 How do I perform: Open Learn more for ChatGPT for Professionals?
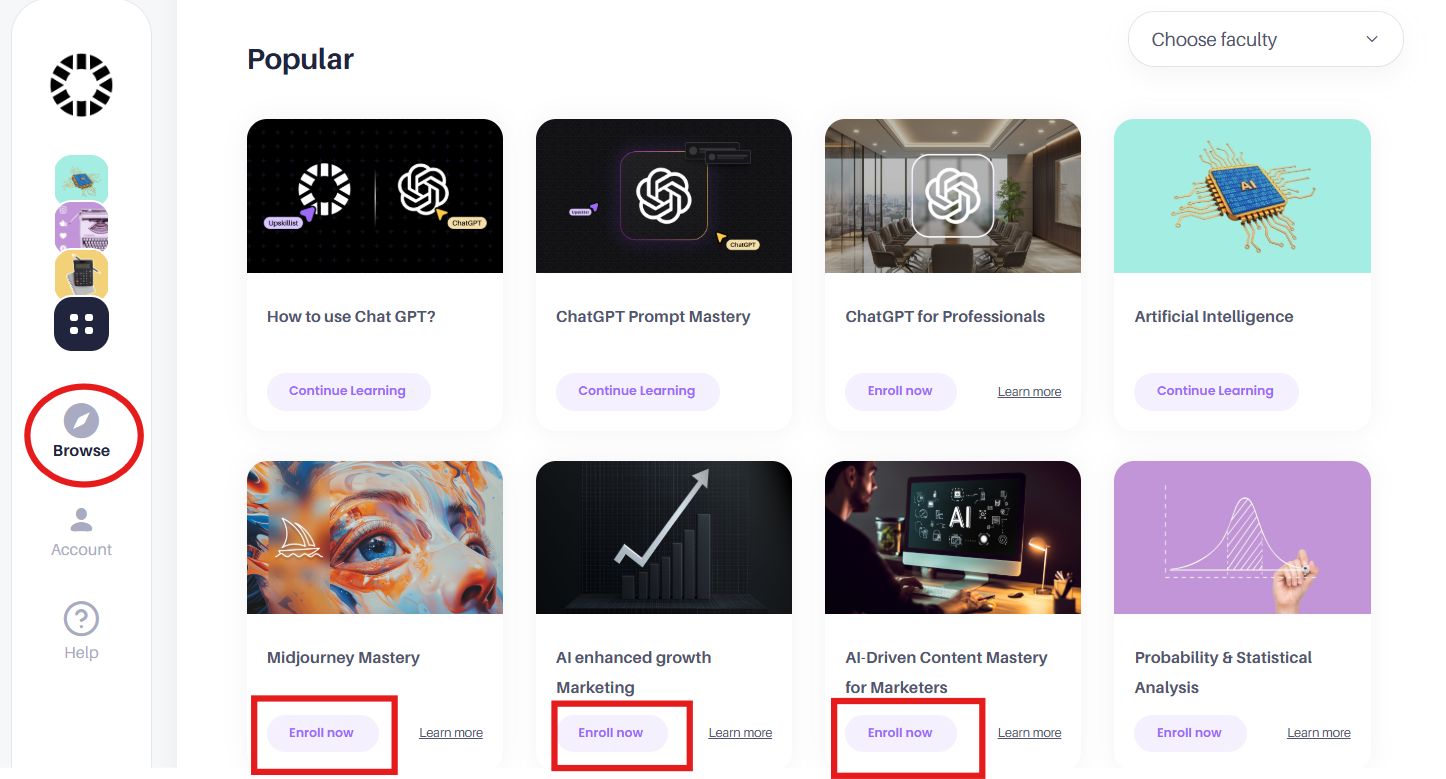1029,392
